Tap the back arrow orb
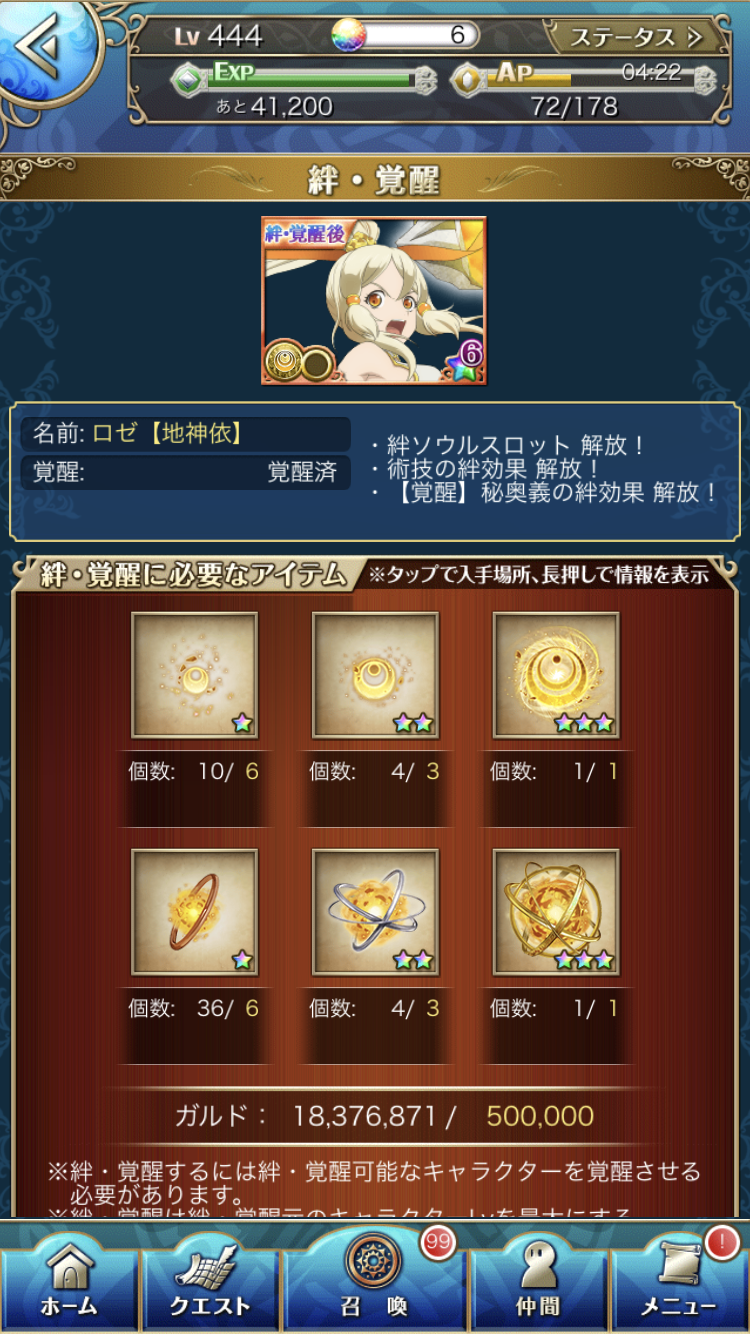 (45, 47)
